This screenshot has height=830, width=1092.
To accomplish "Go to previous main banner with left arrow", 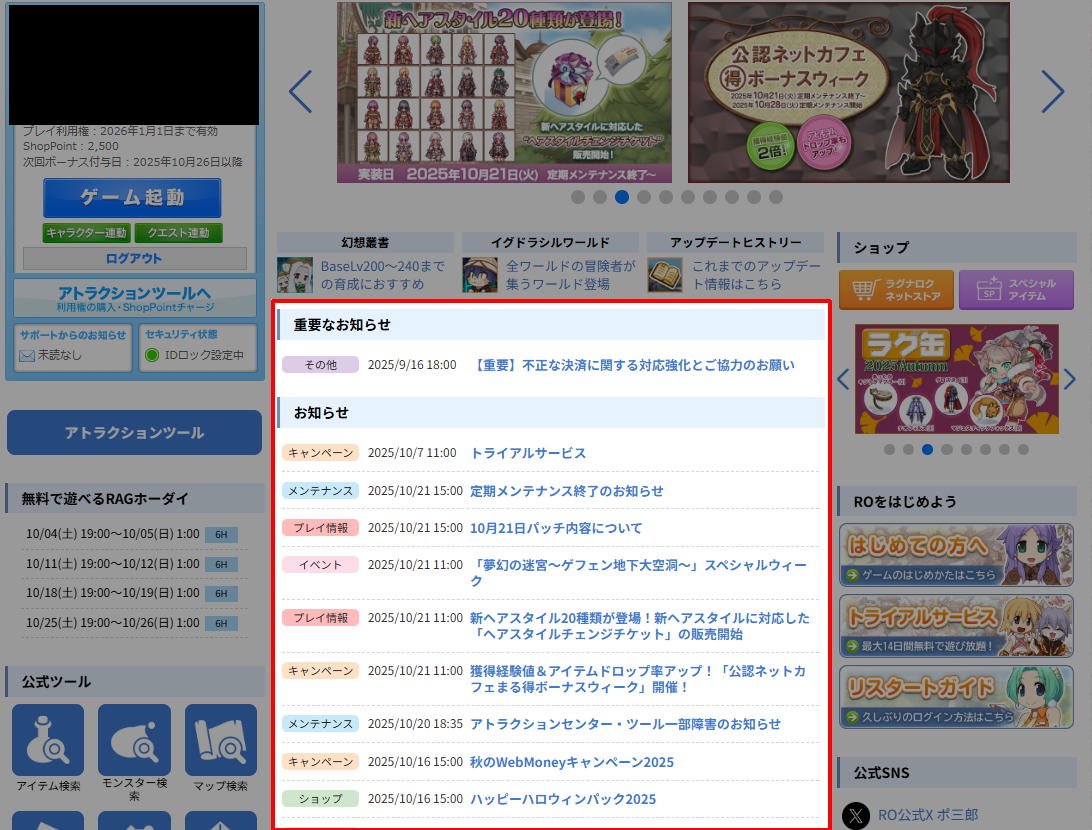I will (x=300, y=92).
